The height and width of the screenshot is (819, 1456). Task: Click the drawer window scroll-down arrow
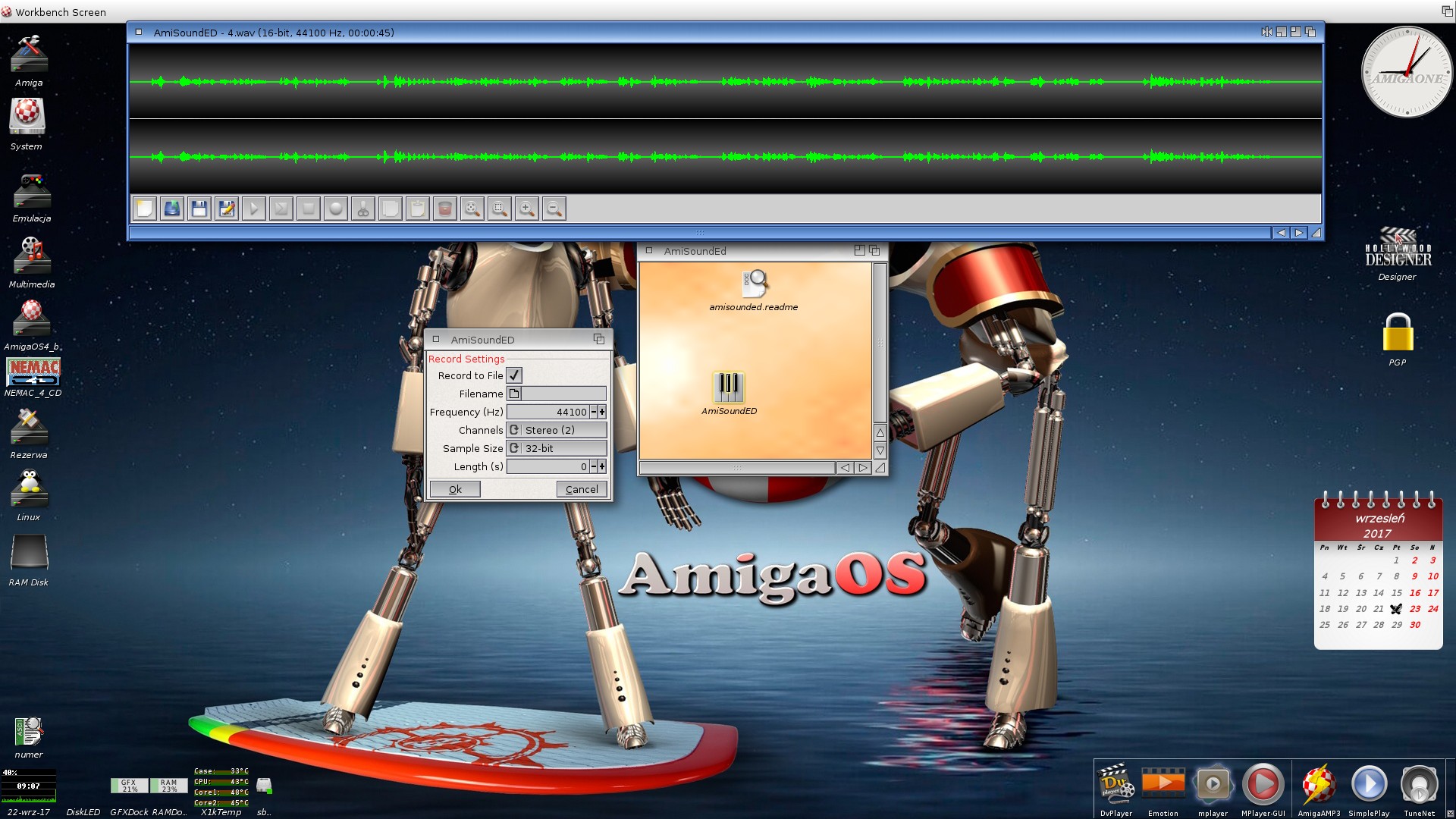click(x=880, y=450)
